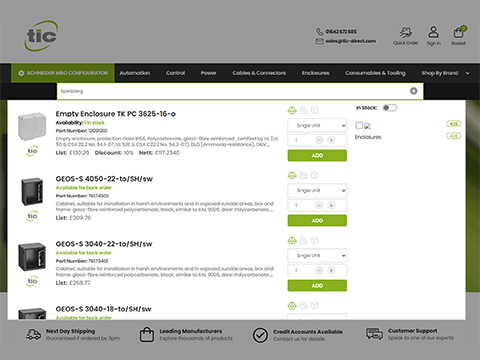The image size is (480, 360).
Task: Click the GEOS-S 3040-22 product thumbnail
Action: (x=32, y=256)
